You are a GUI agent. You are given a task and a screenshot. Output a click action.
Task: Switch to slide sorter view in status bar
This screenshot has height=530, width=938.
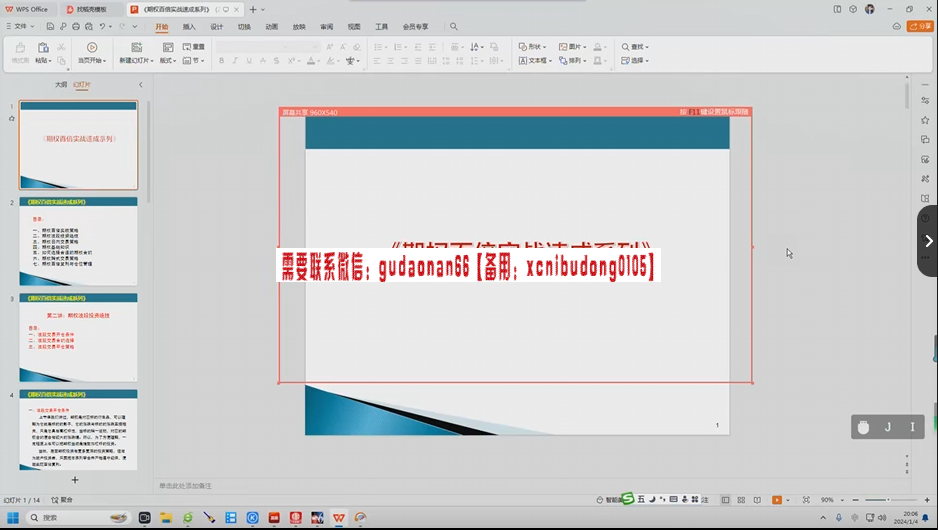point(741,500)
